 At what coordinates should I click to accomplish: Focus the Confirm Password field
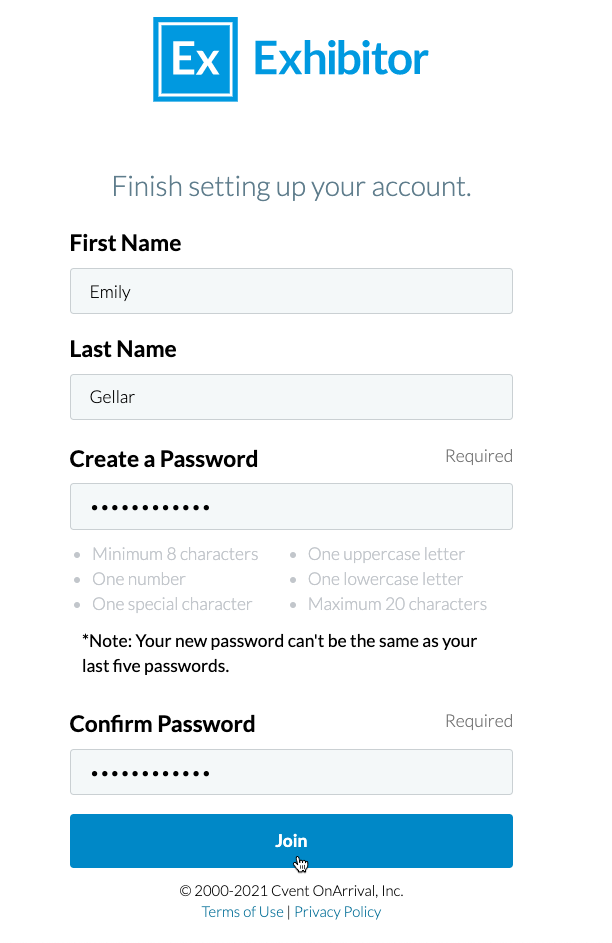point(291,771)
